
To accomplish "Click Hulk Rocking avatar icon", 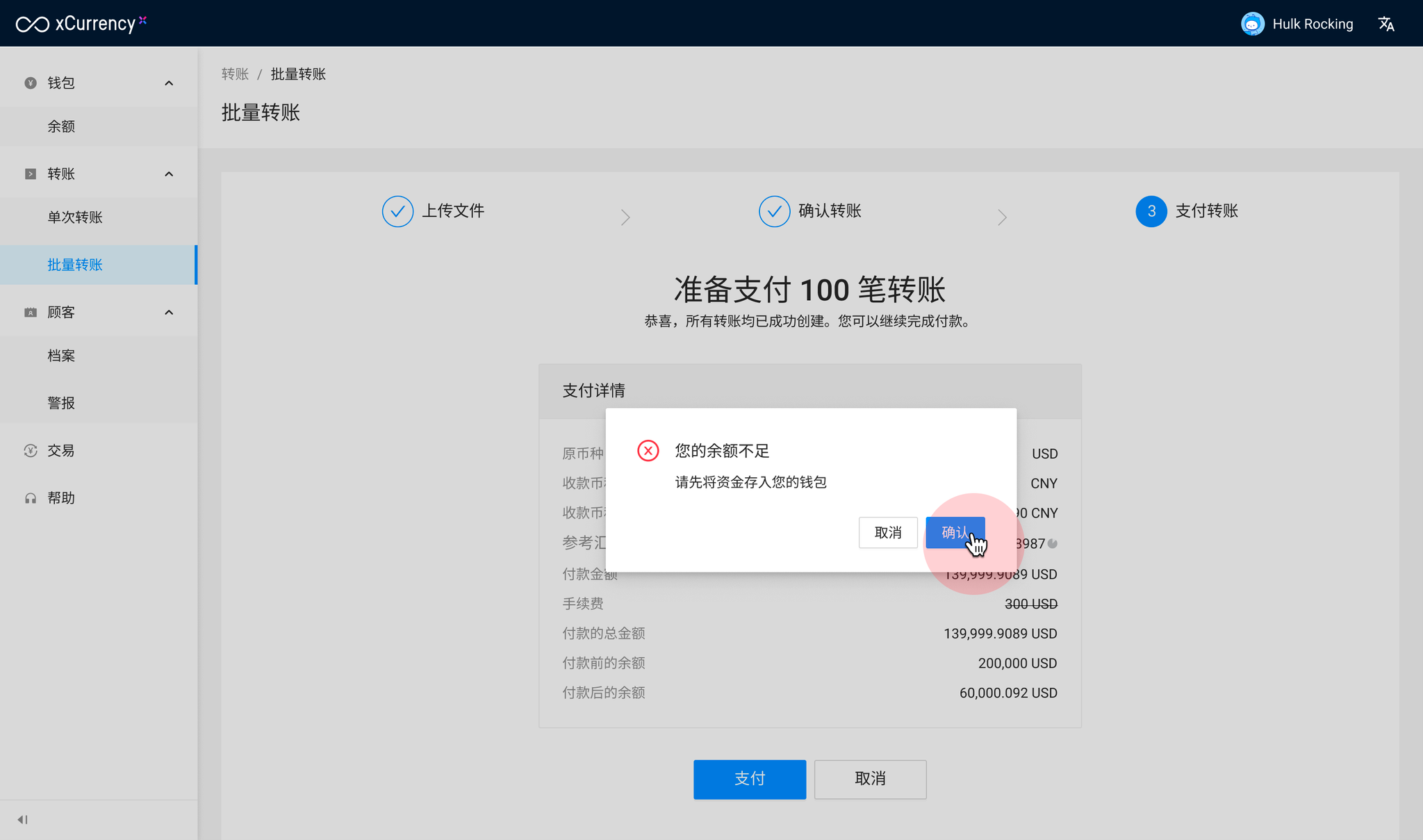I will (x=1252, y=24).
